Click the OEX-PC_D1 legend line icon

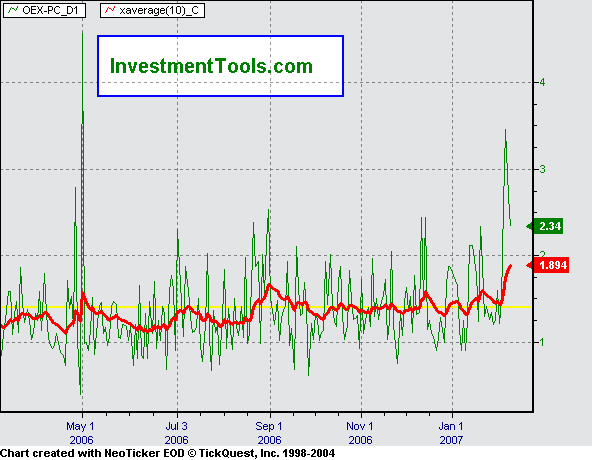(x=13, y=10)
